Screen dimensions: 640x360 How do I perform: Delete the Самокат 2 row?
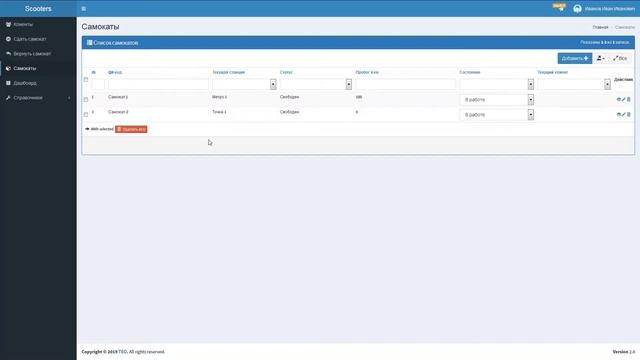tap(629, 115)
